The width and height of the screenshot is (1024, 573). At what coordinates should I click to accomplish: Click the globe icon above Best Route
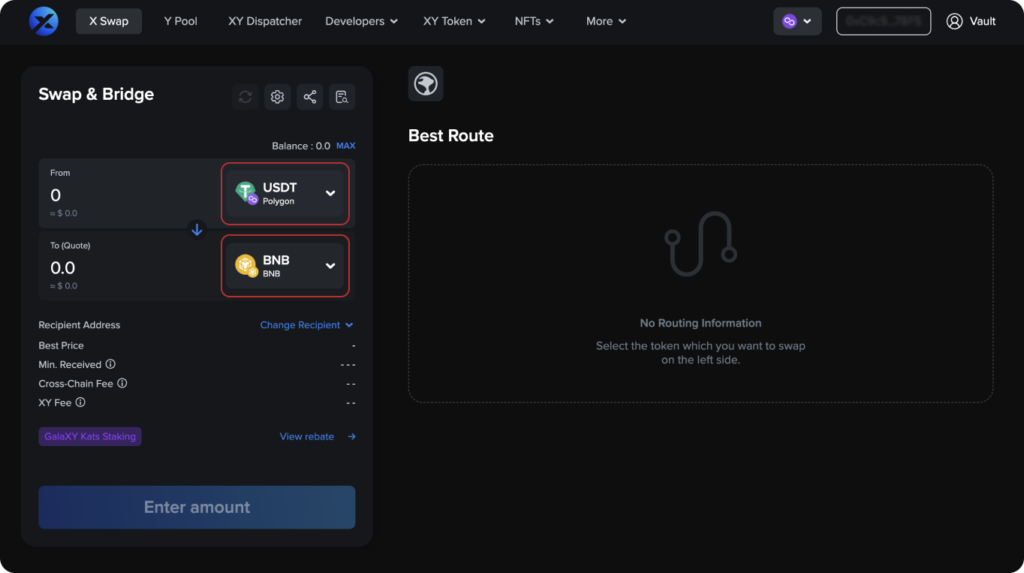426,84
